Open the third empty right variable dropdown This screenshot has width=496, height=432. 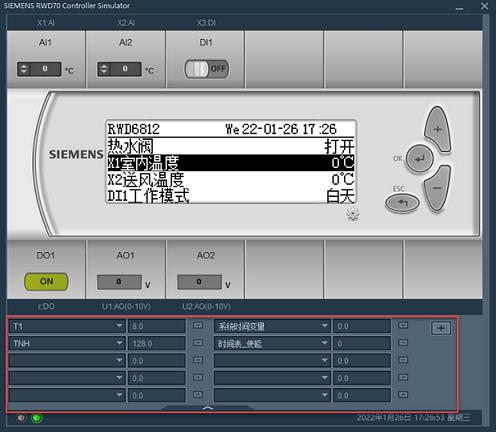click(272, 361)
